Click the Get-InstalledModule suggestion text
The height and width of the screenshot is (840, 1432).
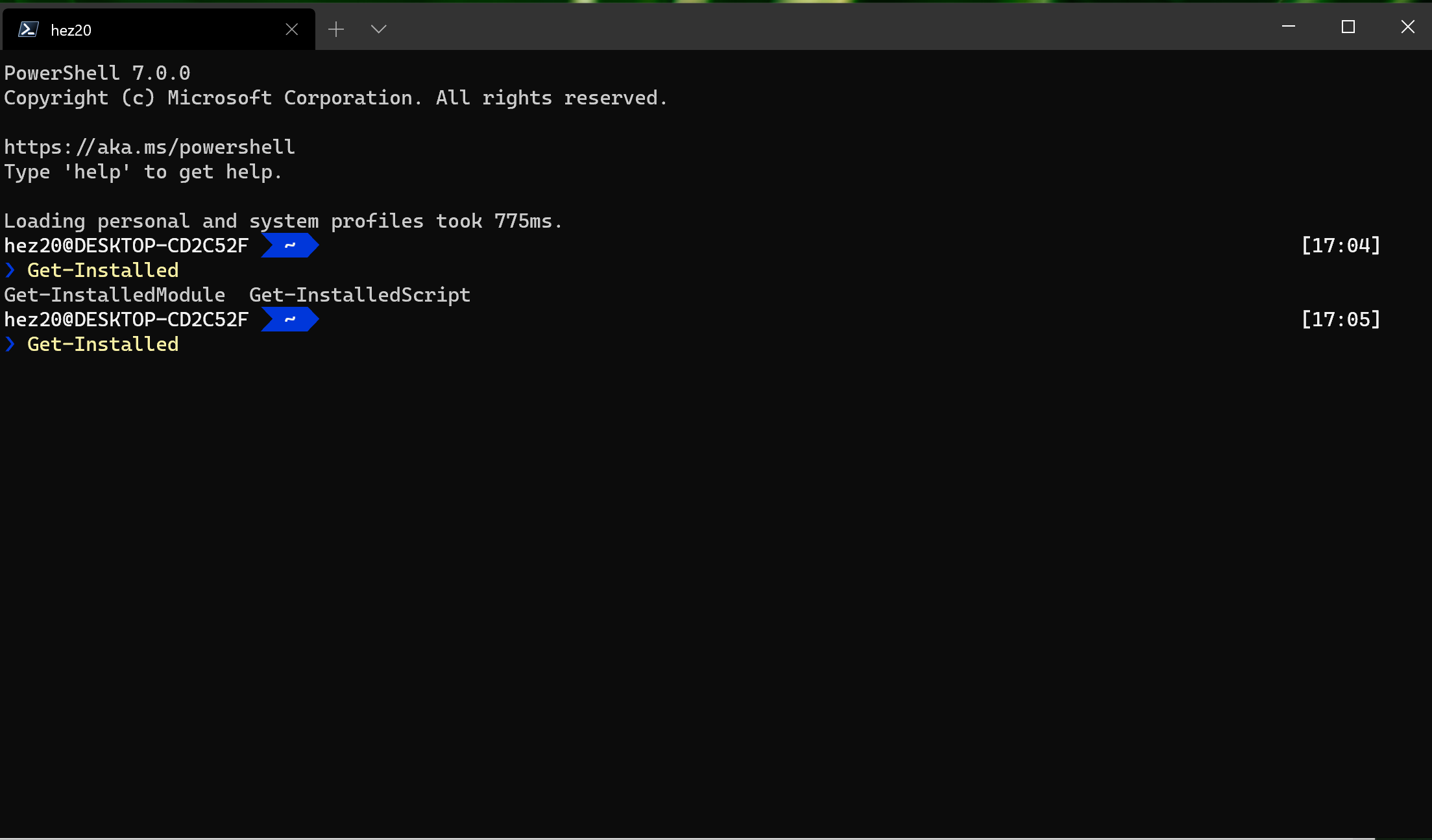(114, 294)
